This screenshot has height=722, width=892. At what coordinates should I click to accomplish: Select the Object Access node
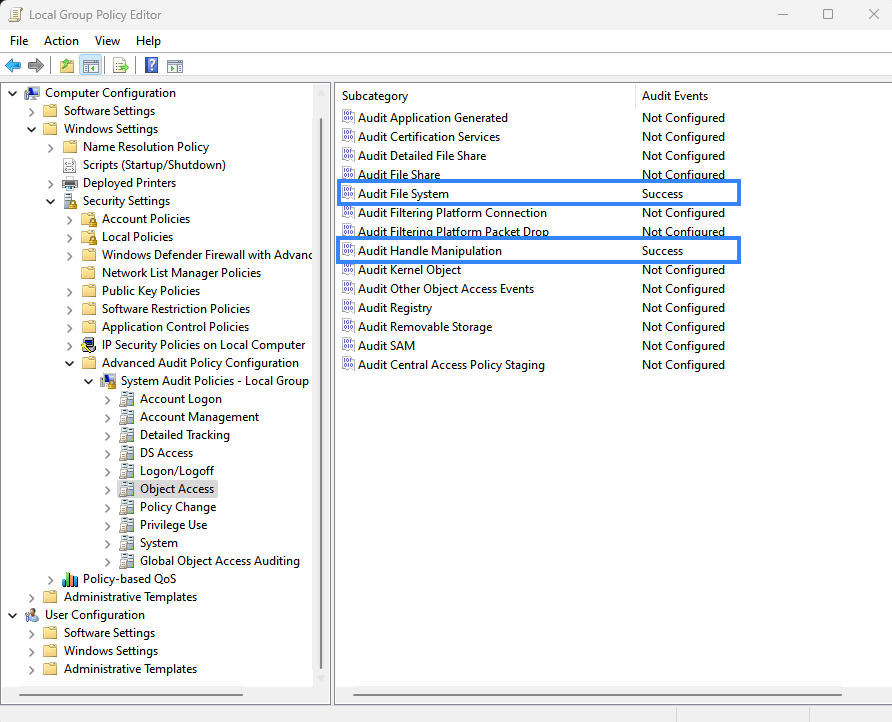(x=177, y=488)
